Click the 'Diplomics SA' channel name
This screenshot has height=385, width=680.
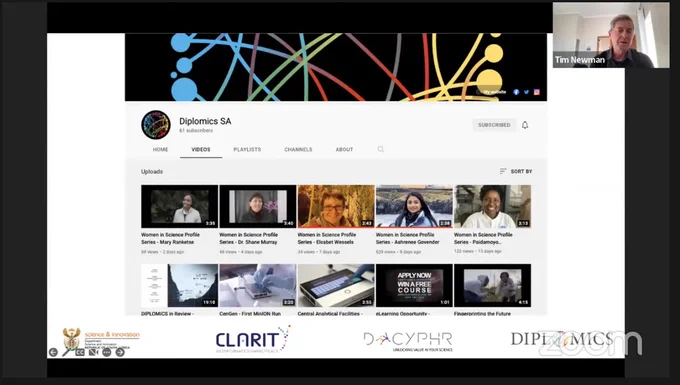tap(205, 121)
